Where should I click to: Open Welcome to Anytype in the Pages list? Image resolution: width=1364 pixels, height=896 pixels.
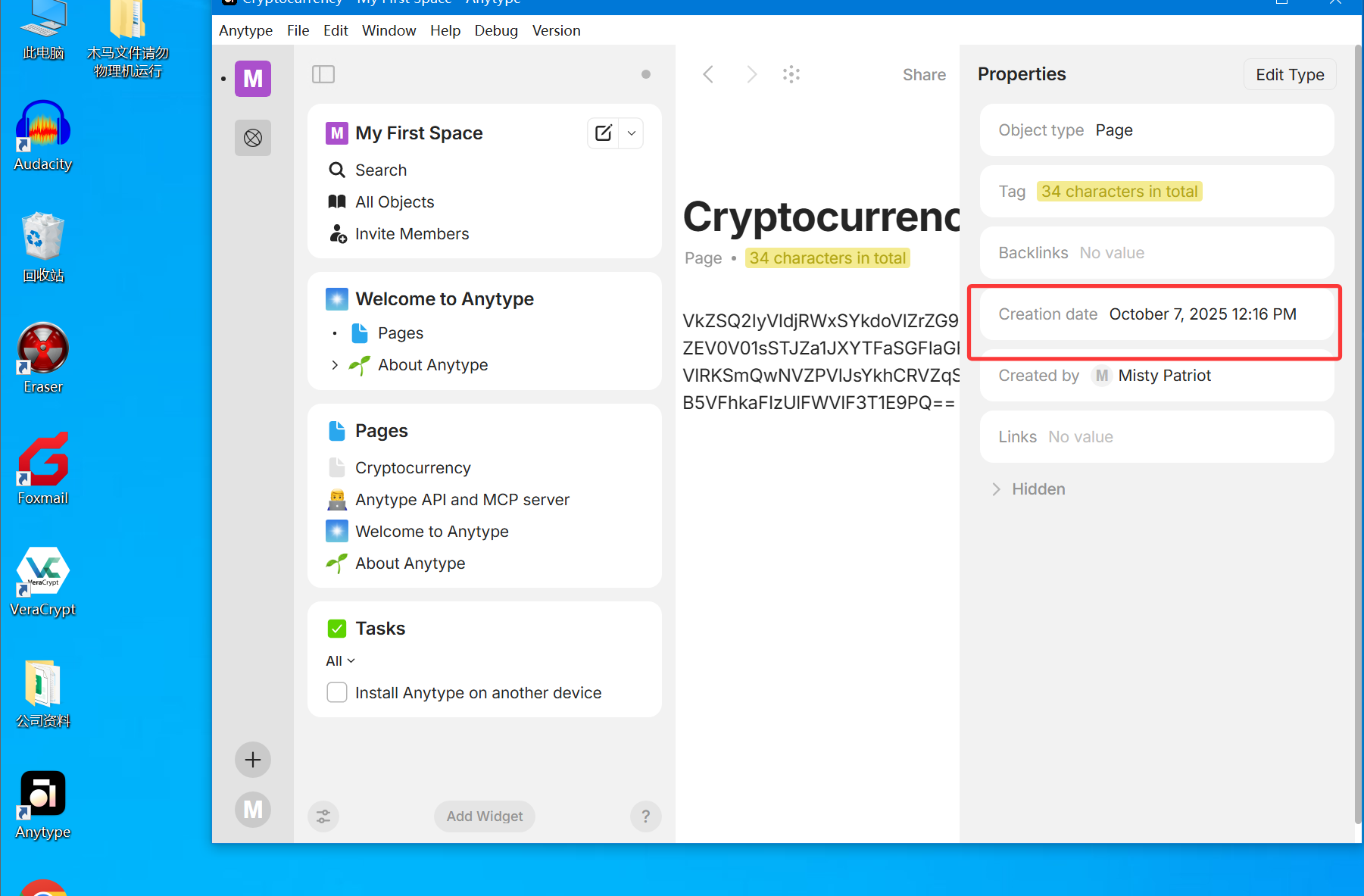(432, 532)
